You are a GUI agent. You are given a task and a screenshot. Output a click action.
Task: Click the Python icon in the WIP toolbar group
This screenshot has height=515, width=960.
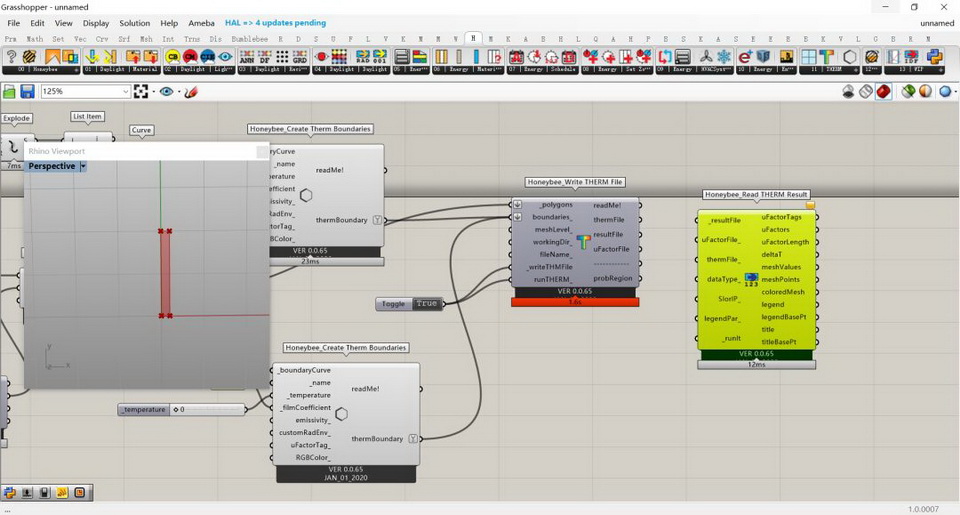[x=934, y=57]
